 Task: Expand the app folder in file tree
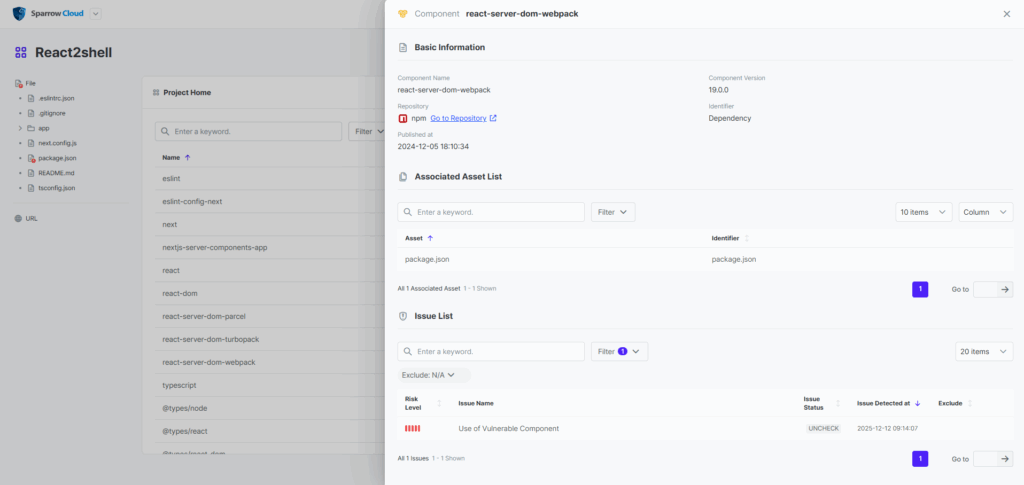[20, 128]
